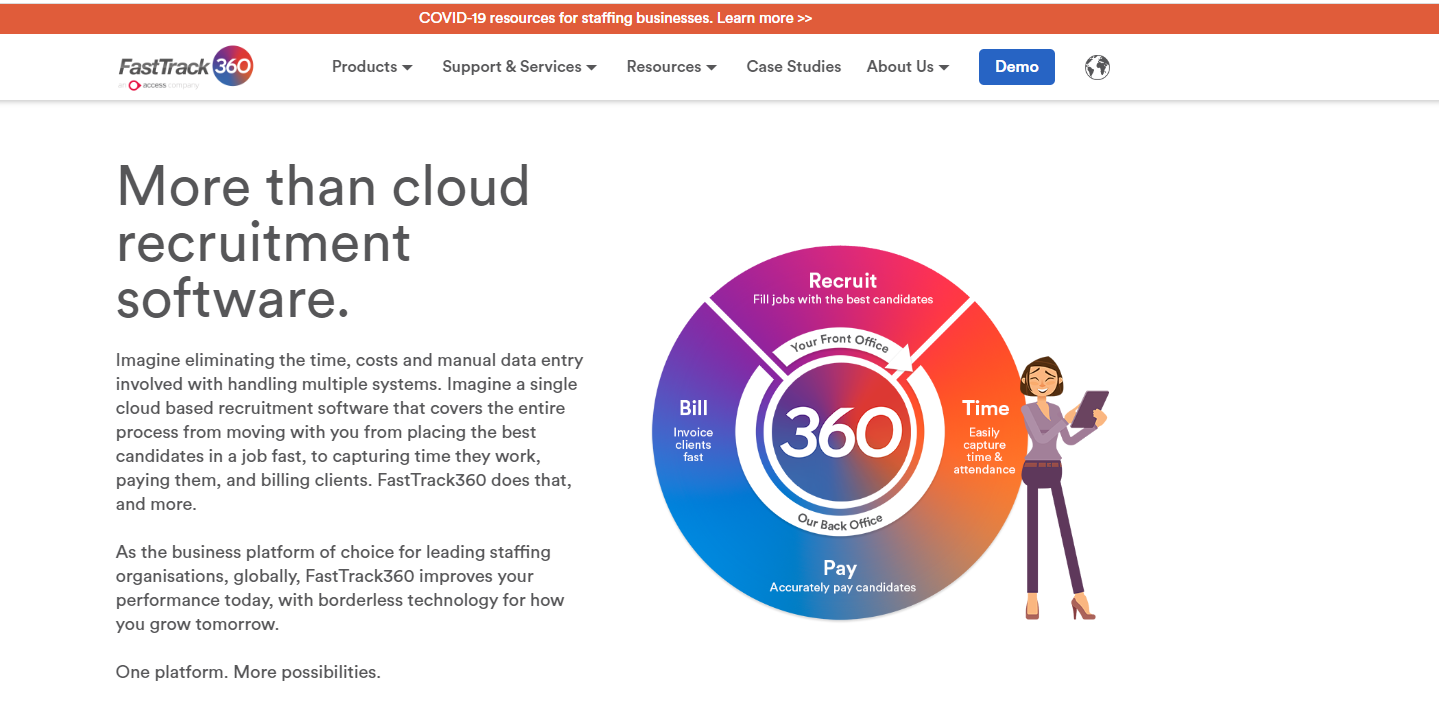Click the 360 center circle graphic

click(840, 432)
